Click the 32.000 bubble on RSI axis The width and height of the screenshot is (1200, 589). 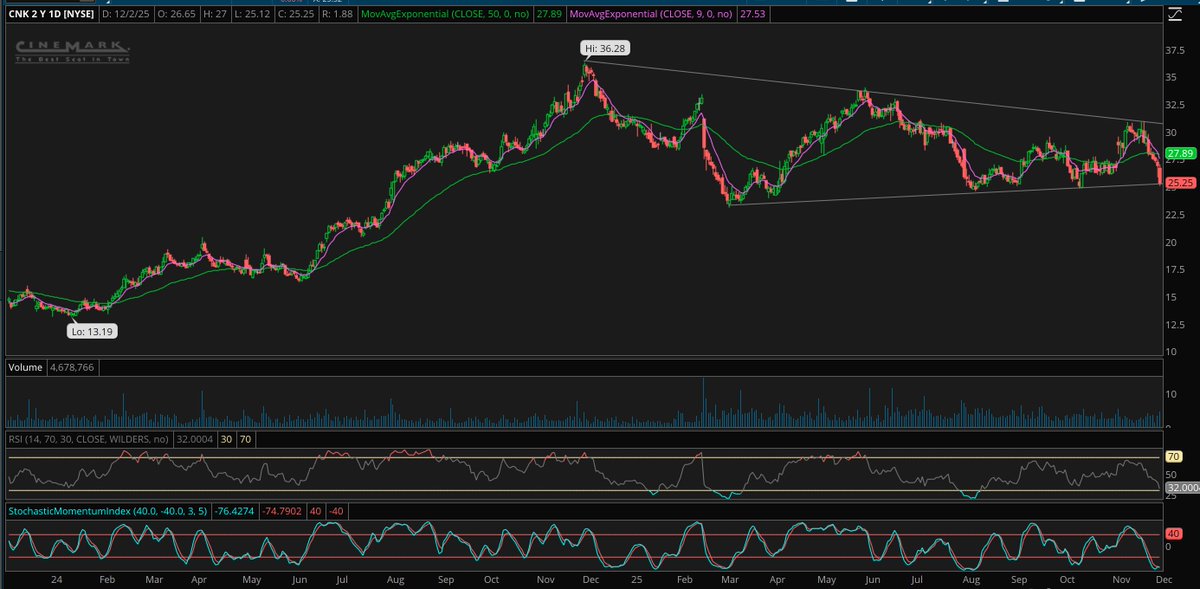coord(1181,487)
